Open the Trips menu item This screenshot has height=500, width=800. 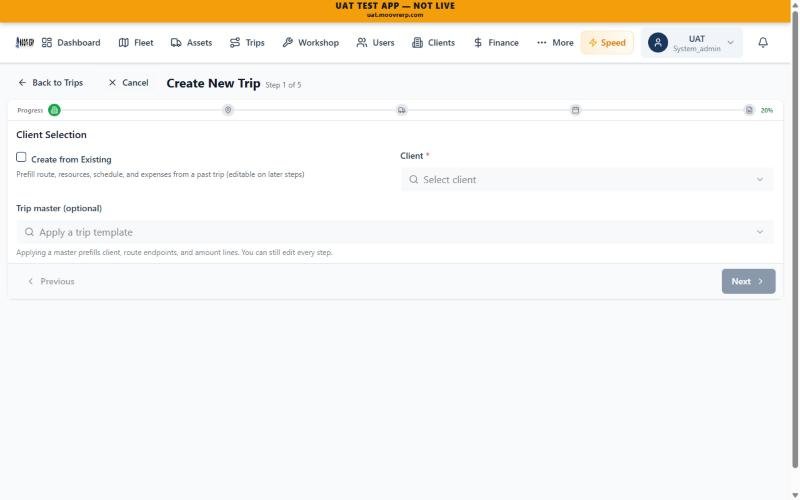click(247, 43)
